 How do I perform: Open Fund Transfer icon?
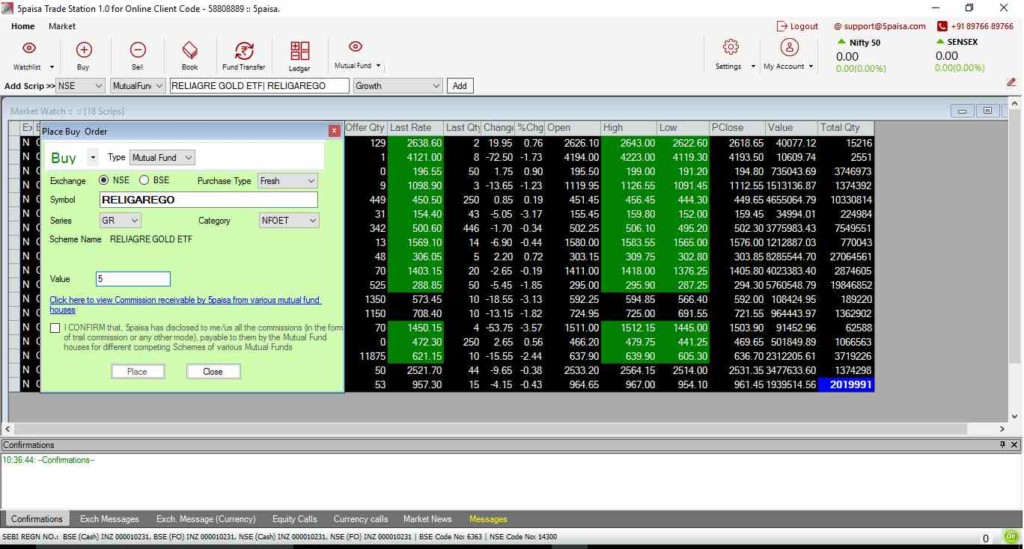(x=244, y=50)
